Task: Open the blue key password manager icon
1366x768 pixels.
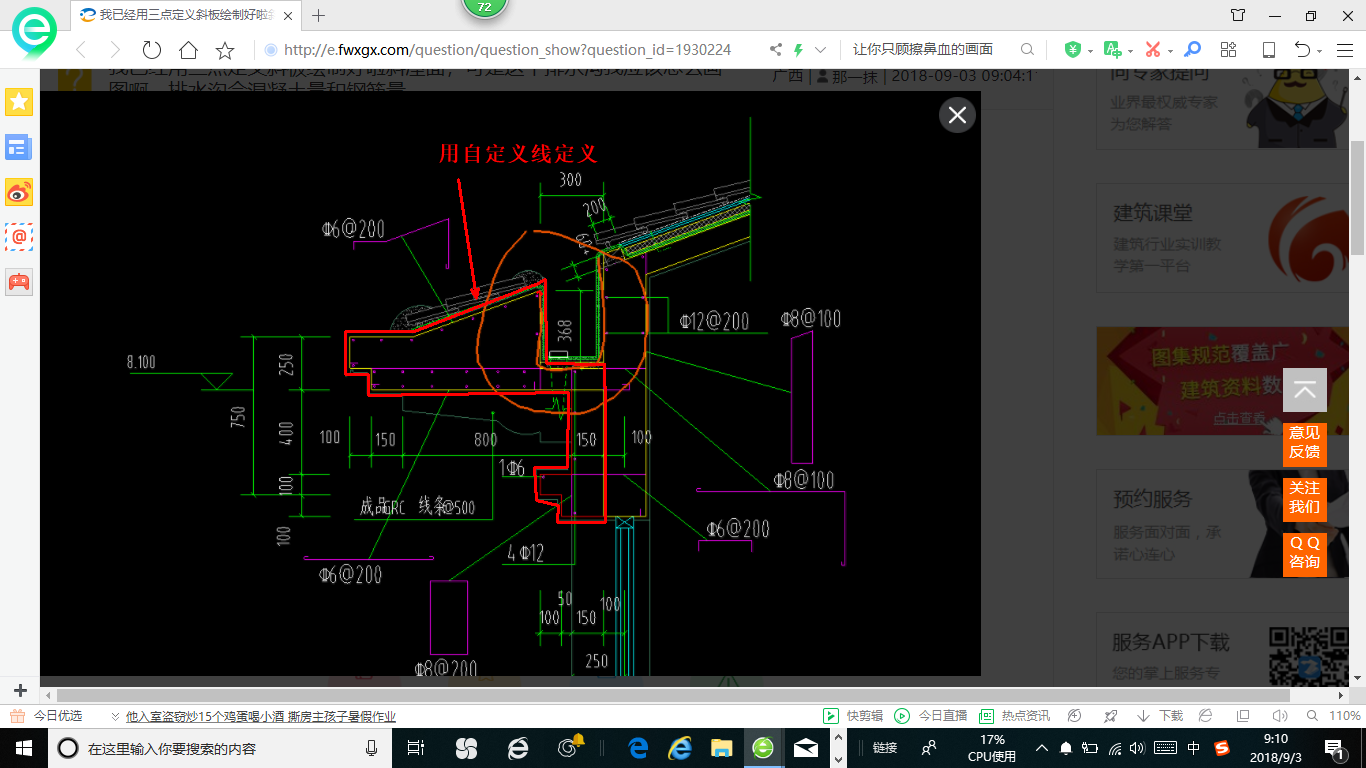Action: pyautogui.click(x=1192, y=50)
